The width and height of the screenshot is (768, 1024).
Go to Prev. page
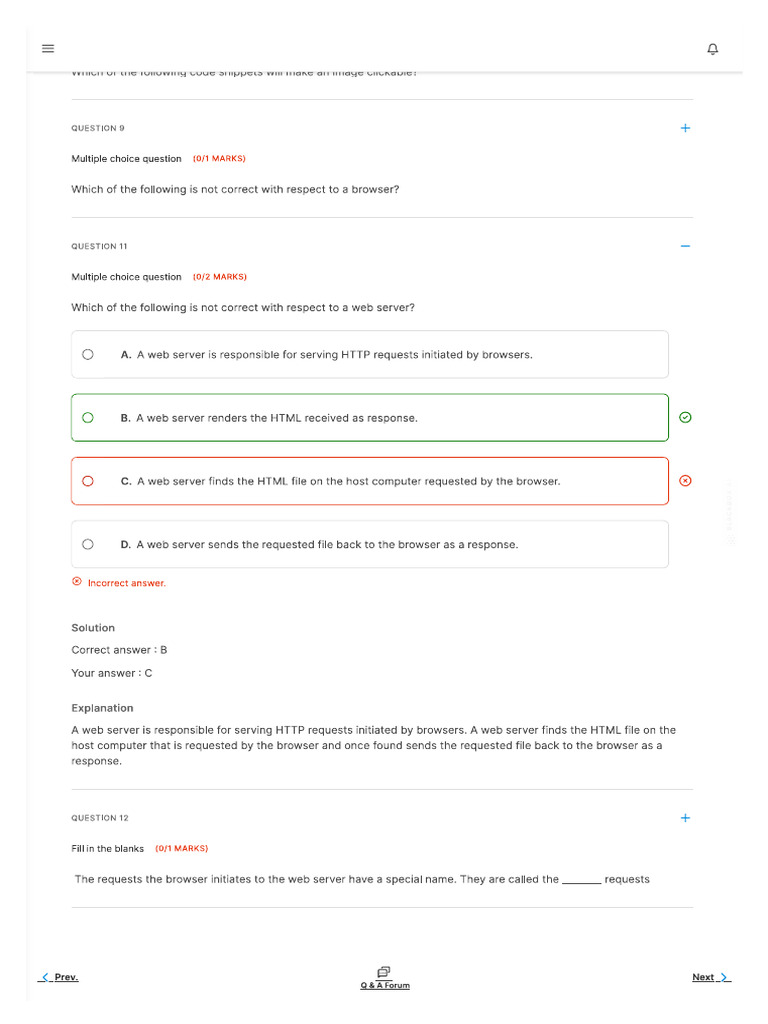point(59,977)
